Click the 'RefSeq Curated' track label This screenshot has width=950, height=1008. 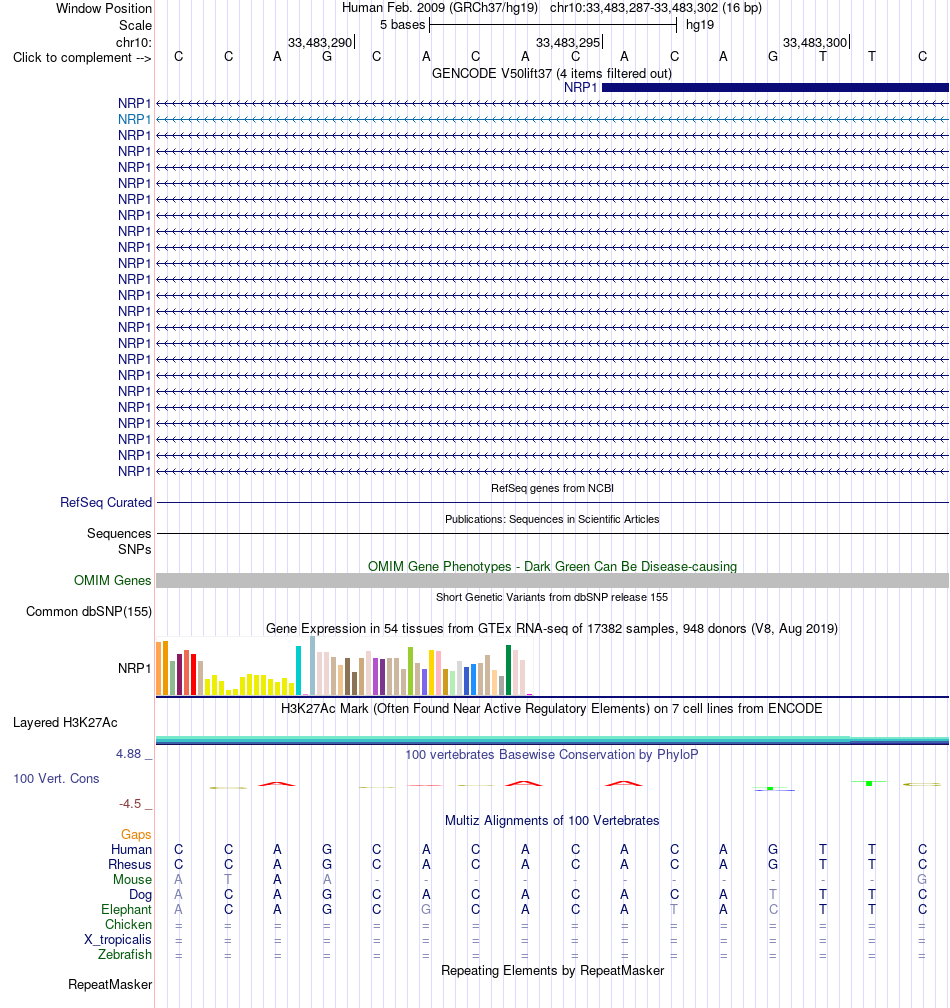click(106, 502)
